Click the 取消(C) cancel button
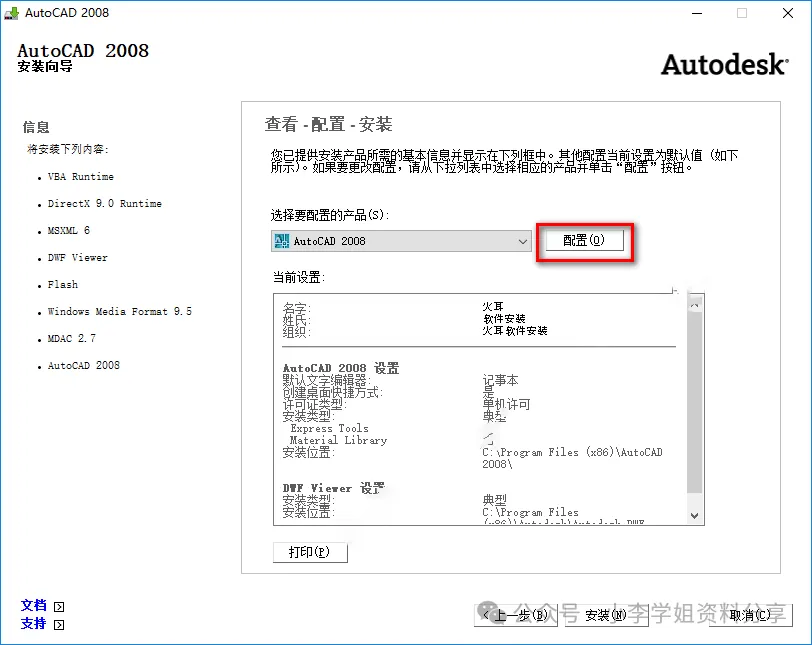This screenshot has width=812, height=645. 750,615
